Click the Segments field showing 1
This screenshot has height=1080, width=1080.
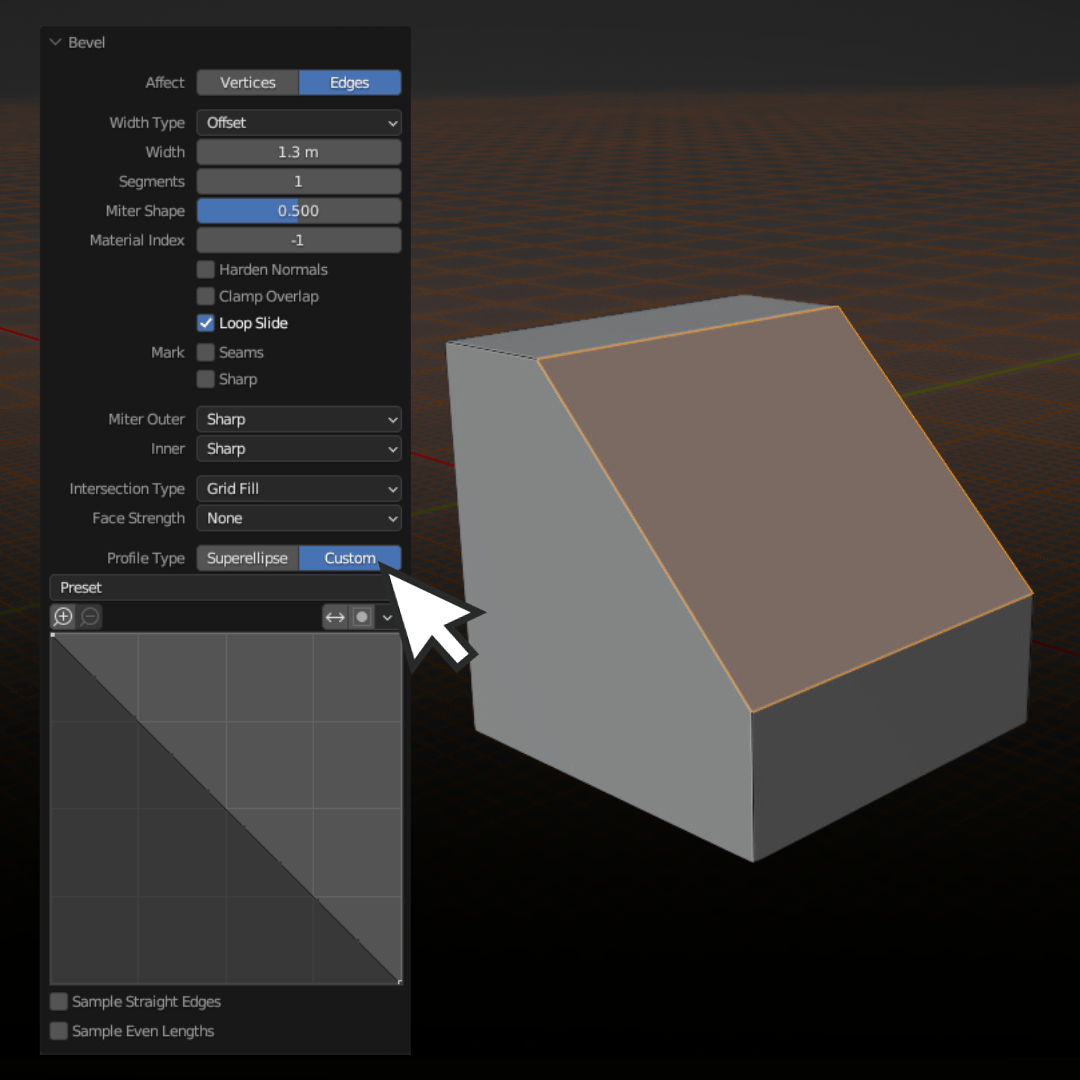(x=299, y=182)
